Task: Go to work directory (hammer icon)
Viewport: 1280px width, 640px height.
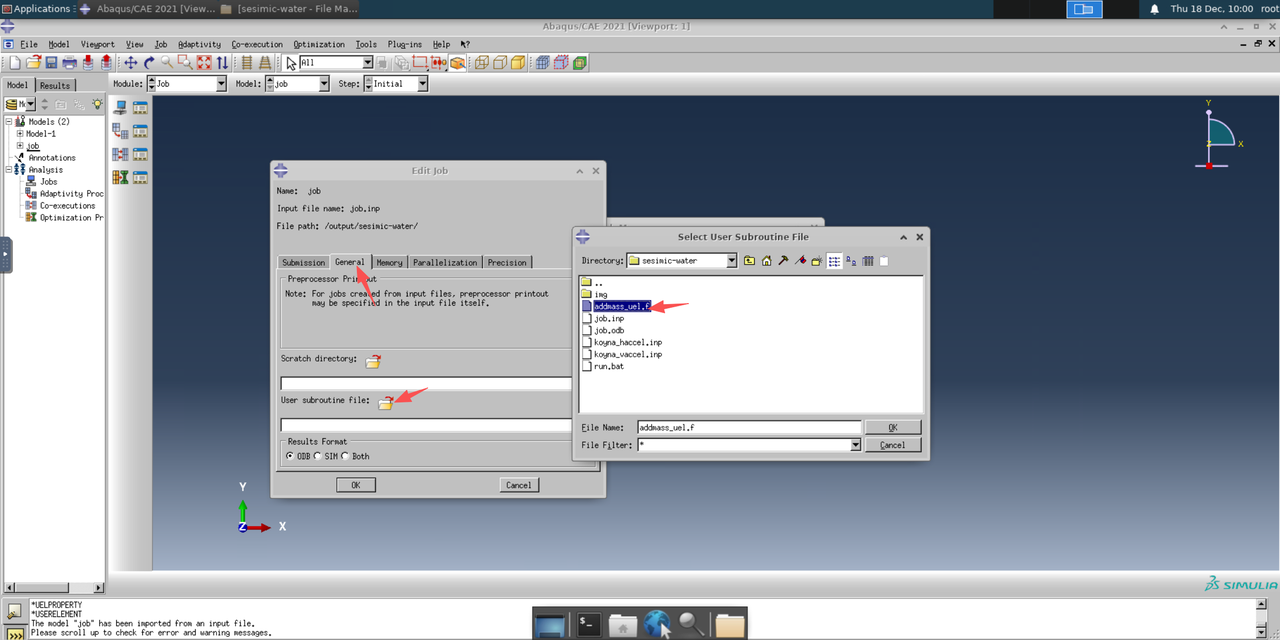Action: [x=783, y=261]
